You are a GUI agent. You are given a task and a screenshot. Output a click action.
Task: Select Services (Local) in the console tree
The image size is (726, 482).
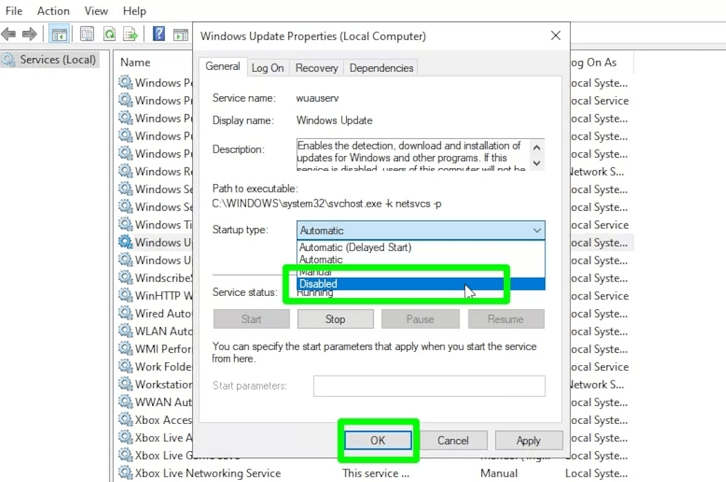click(57, 60)
